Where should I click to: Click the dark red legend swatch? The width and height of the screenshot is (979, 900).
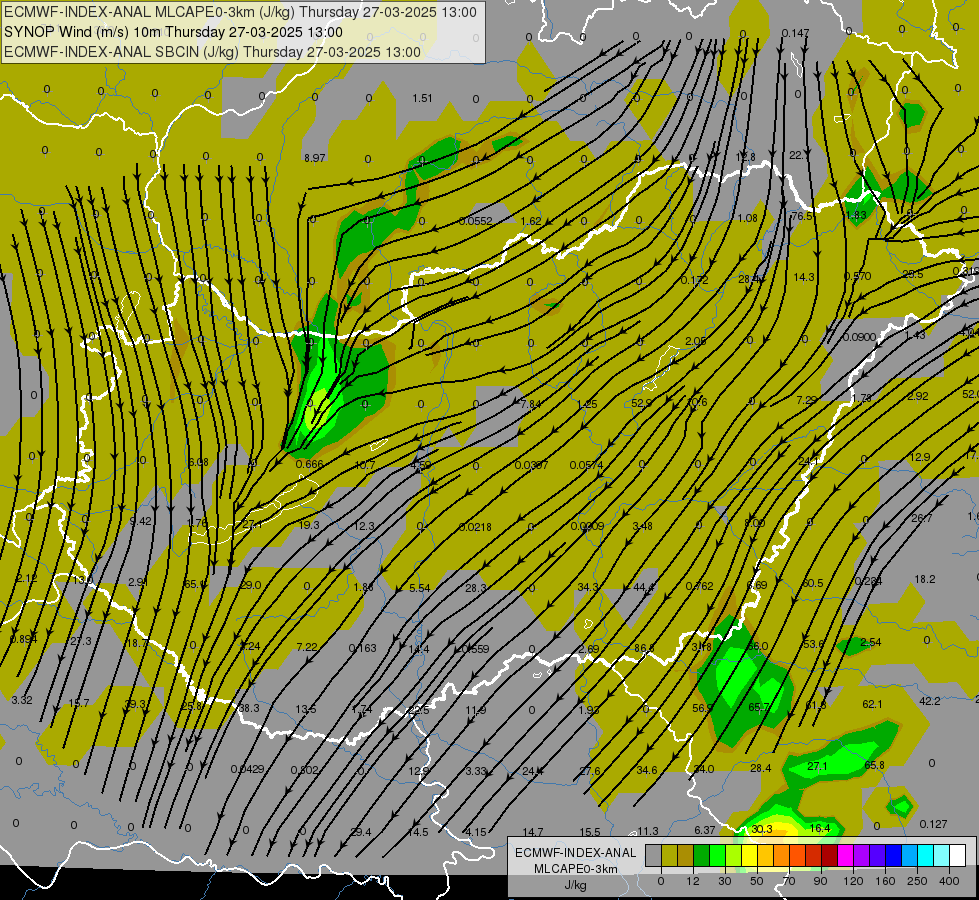coord(830,855)
